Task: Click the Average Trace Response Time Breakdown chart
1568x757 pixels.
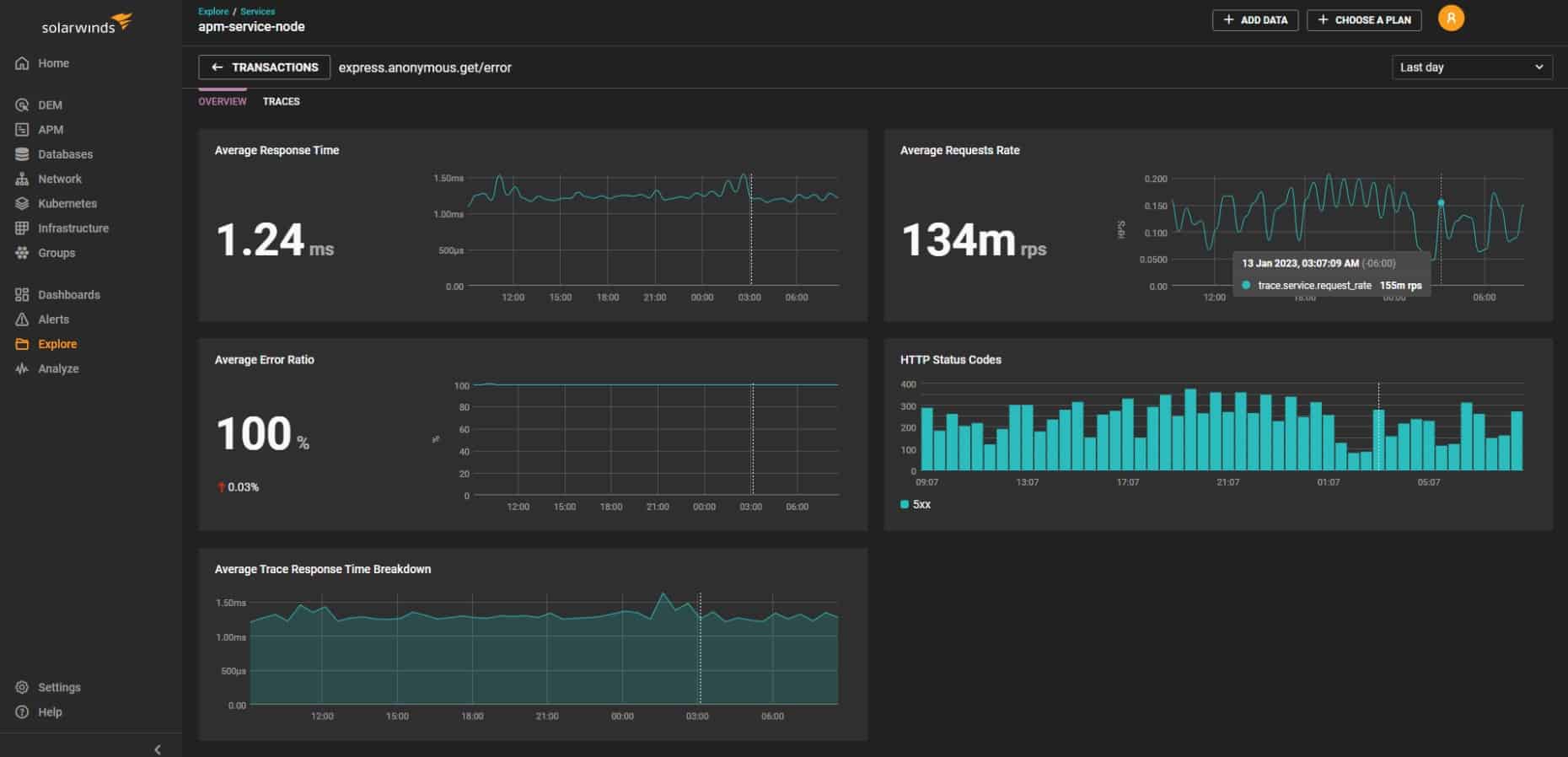Action: pos(544,648)
